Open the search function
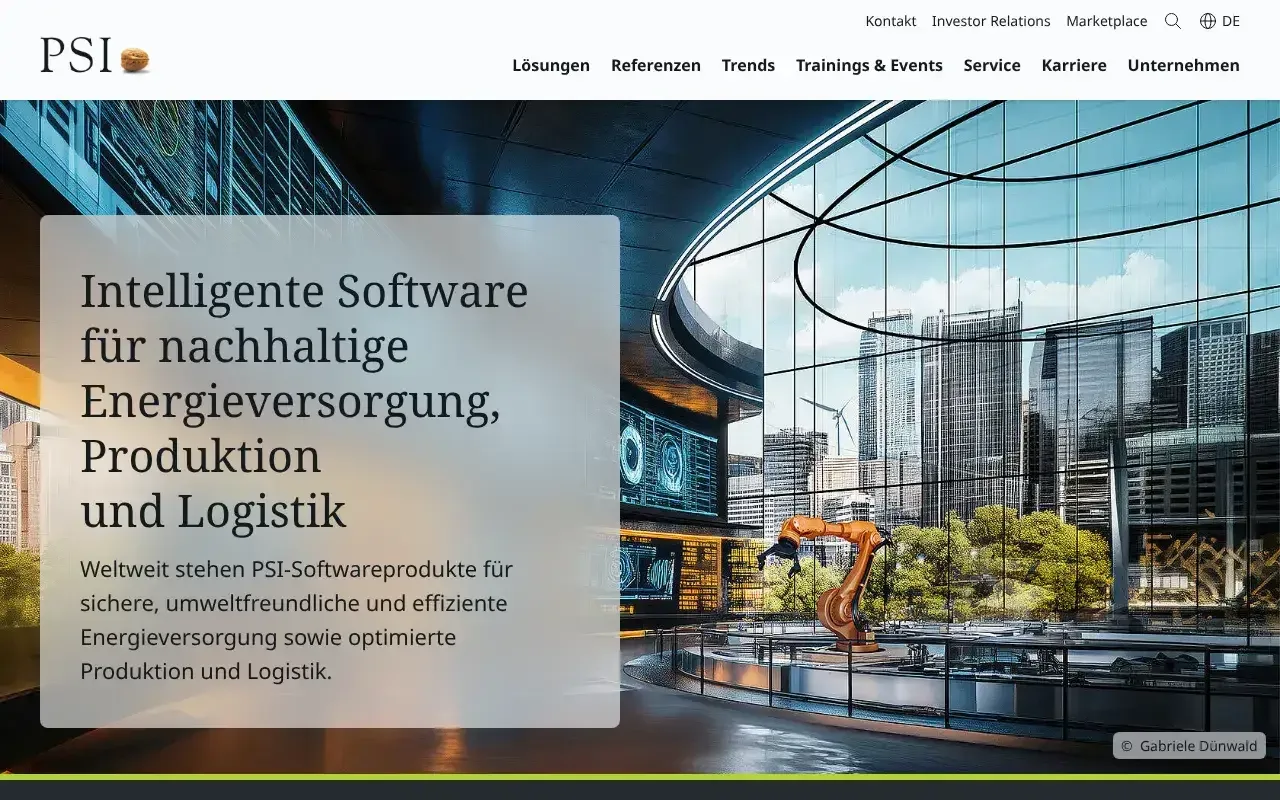The height and width of the screenshot is (800, 1280). (1172, 21)
